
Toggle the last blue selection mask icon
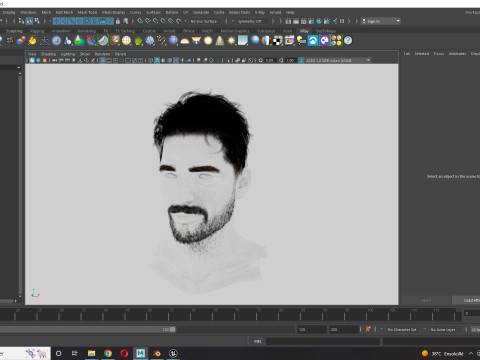110,21
